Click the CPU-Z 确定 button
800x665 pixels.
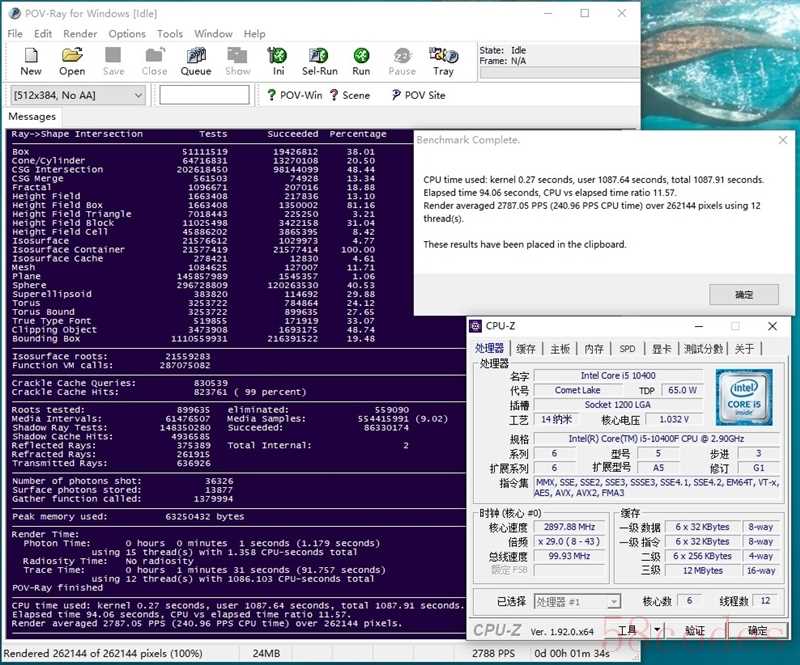[x=757, y=630]
